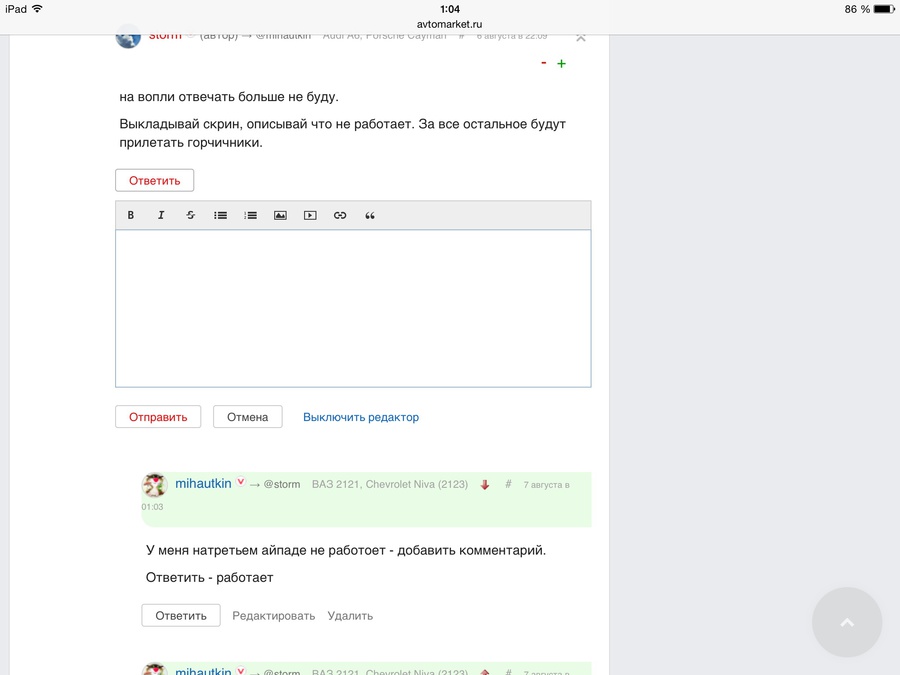Click the 7 августа timestamp of mihautkin's comment
Image resolution: width=900 pixels, height=675 pixels.
pos(546,485)
